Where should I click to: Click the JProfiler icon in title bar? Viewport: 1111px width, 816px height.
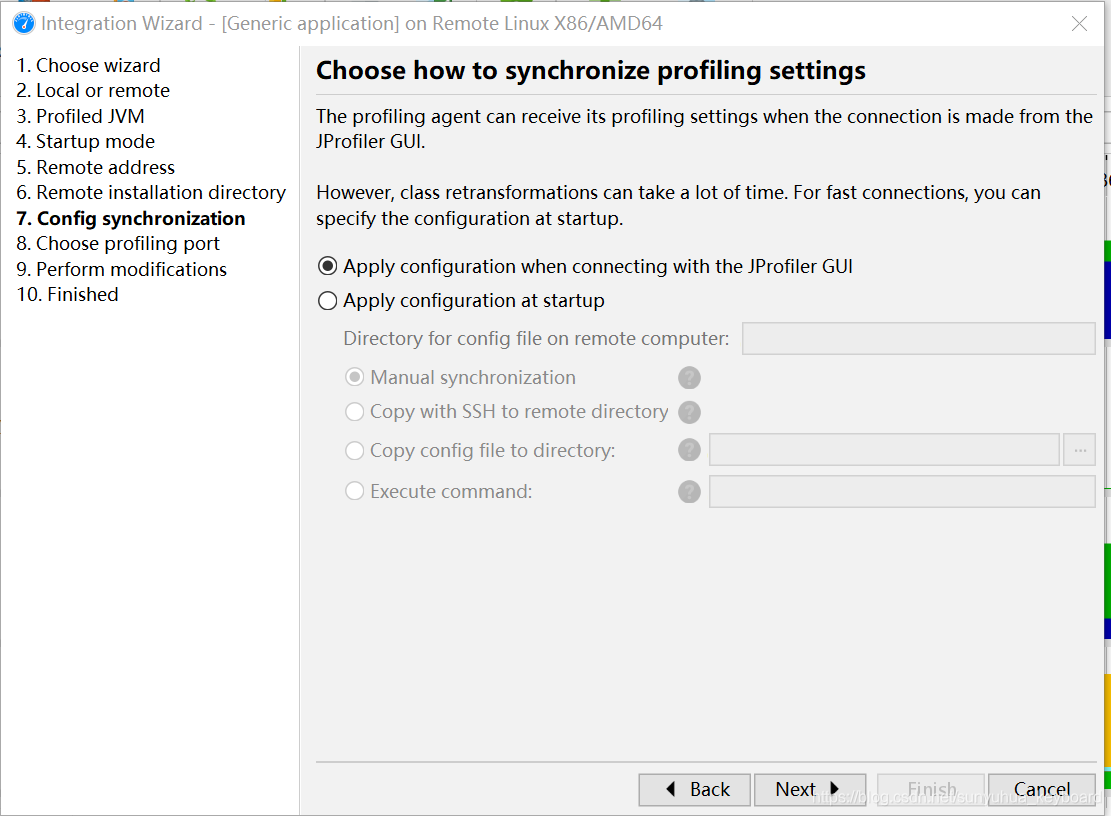(x=23, y=23)
